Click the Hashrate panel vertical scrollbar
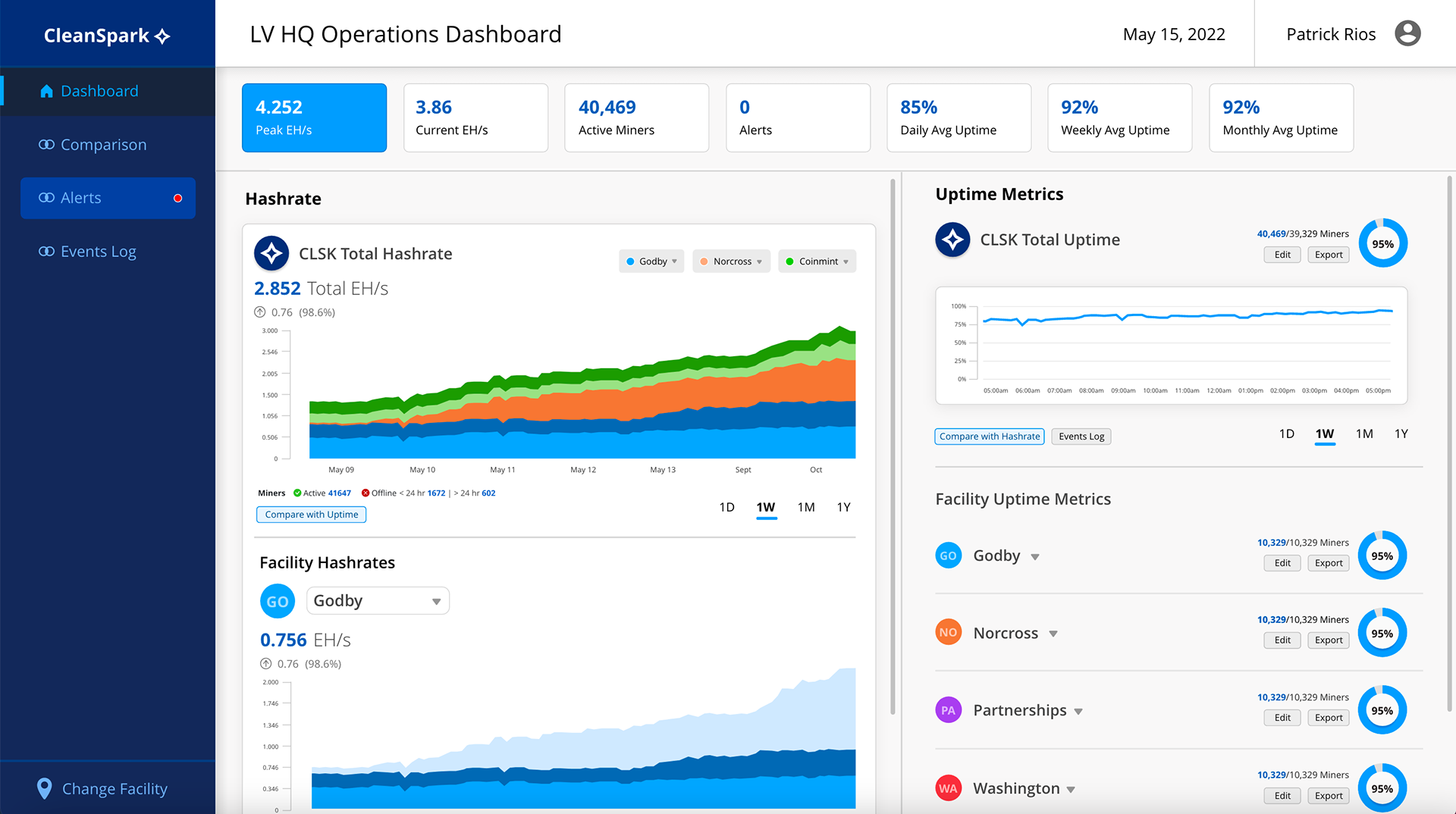Viewport: 1456px width, 814px height. tap(893, 446)
